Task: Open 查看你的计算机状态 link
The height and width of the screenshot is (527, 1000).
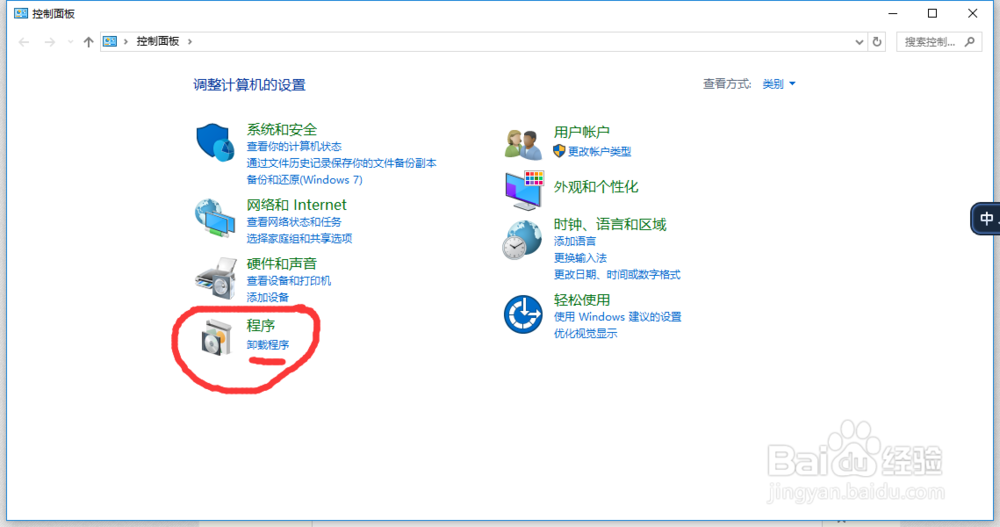Action: tap(294, 147)
